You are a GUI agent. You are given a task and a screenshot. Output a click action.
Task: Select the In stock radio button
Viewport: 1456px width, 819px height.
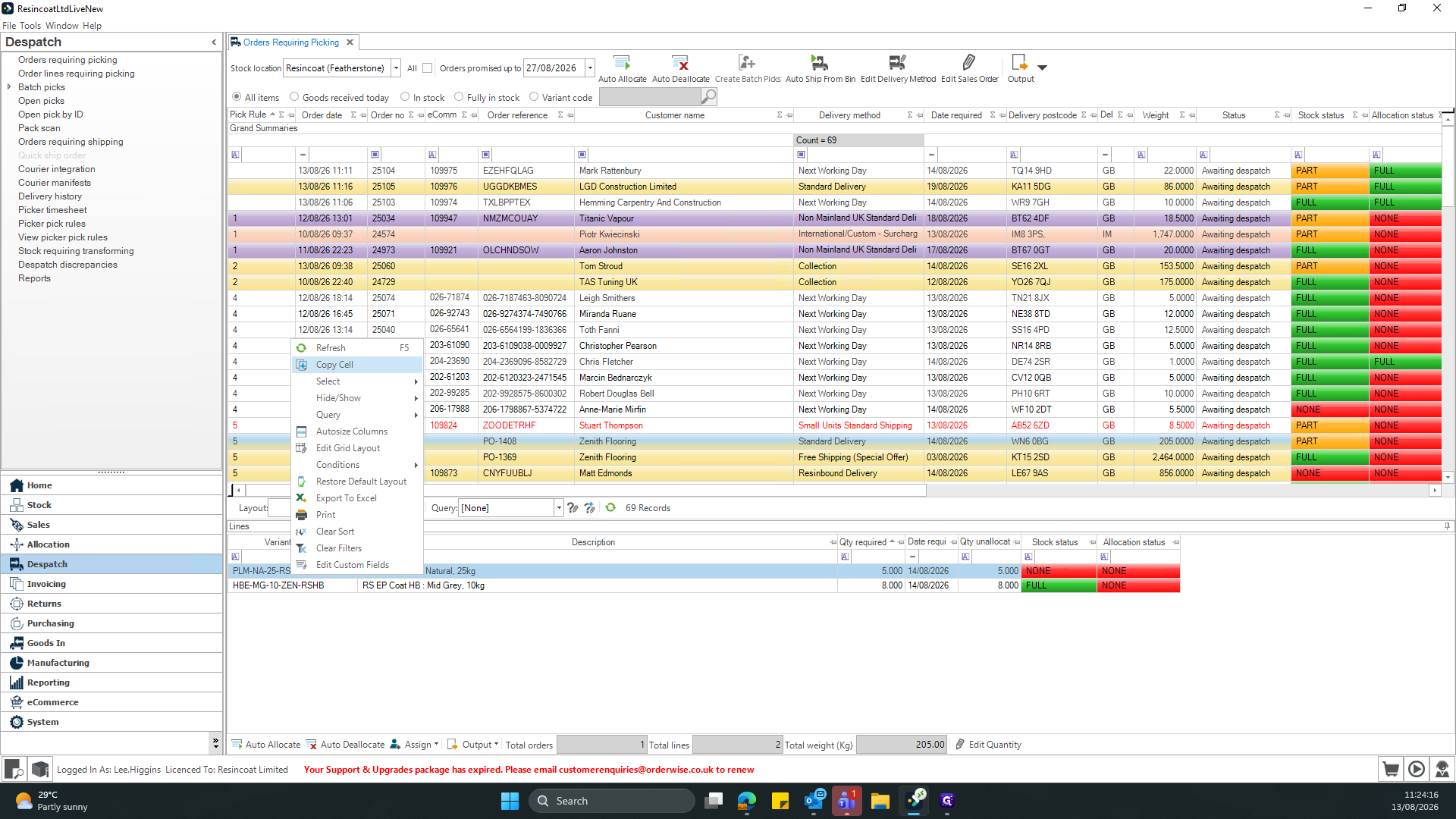click(x=405, y=97)
